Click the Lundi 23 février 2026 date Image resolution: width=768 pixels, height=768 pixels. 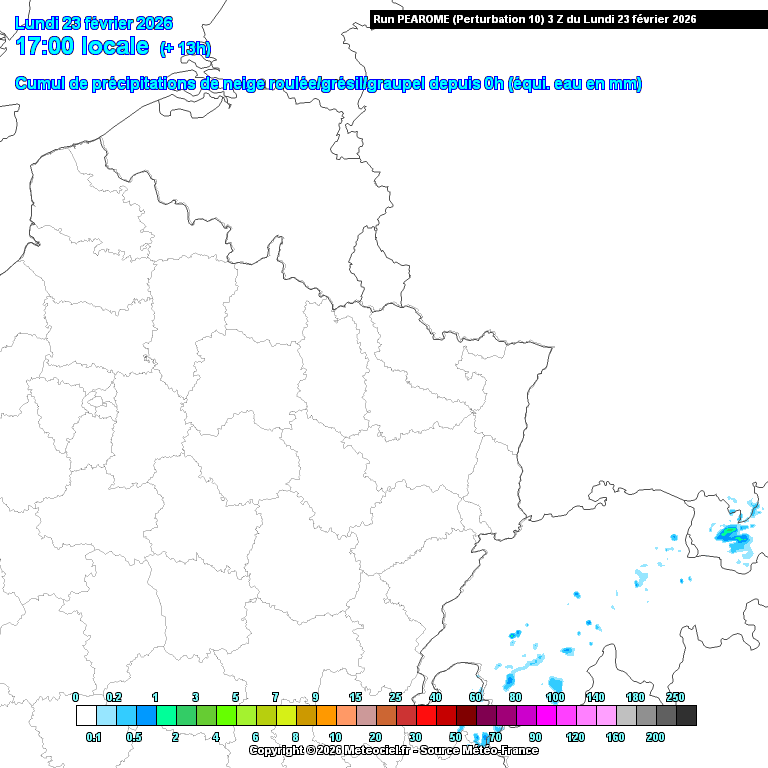(93, 23)
